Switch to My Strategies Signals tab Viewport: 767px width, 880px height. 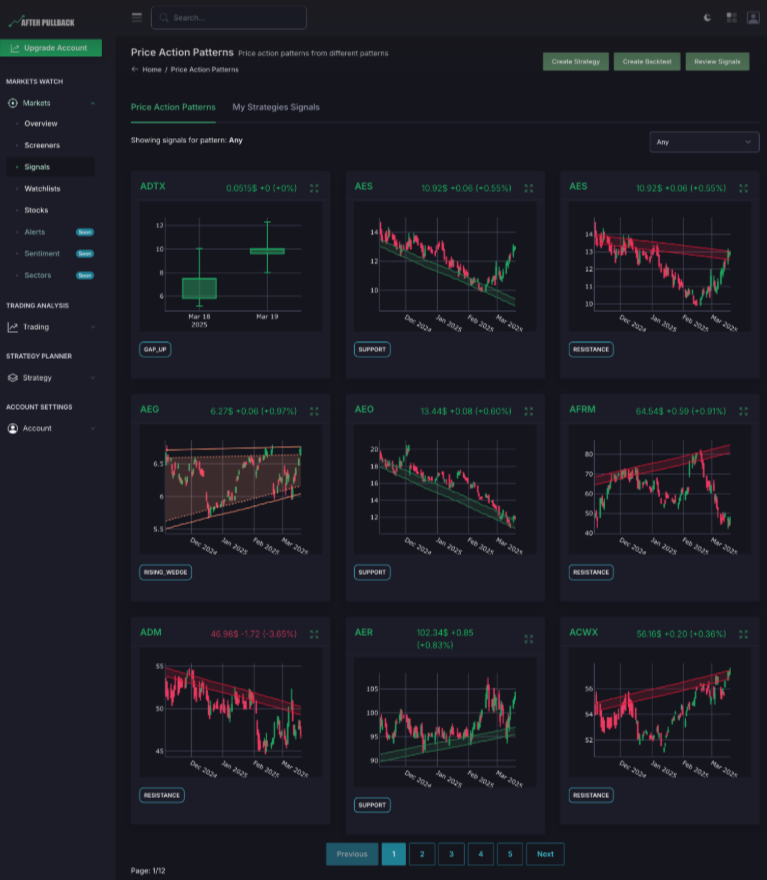coord(276,107)
